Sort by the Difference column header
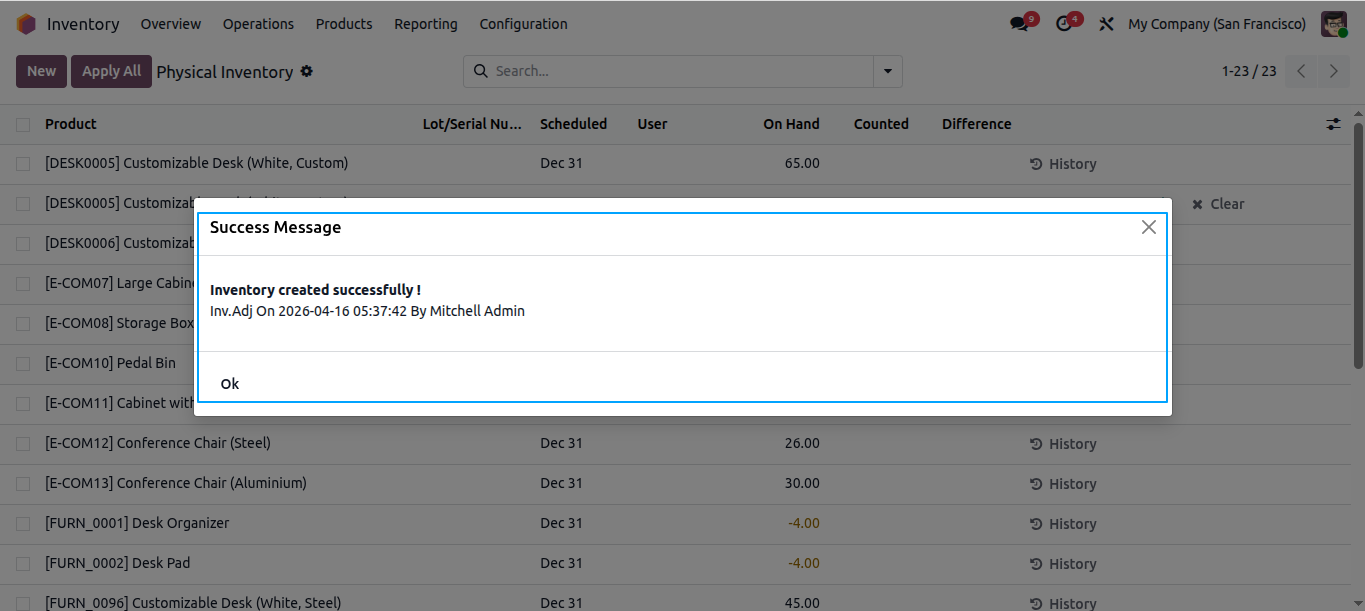 point(976,124)
